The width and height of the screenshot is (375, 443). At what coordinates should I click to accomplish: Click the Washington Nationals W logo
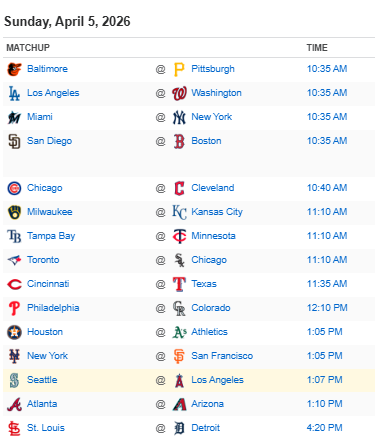point(179,93)
